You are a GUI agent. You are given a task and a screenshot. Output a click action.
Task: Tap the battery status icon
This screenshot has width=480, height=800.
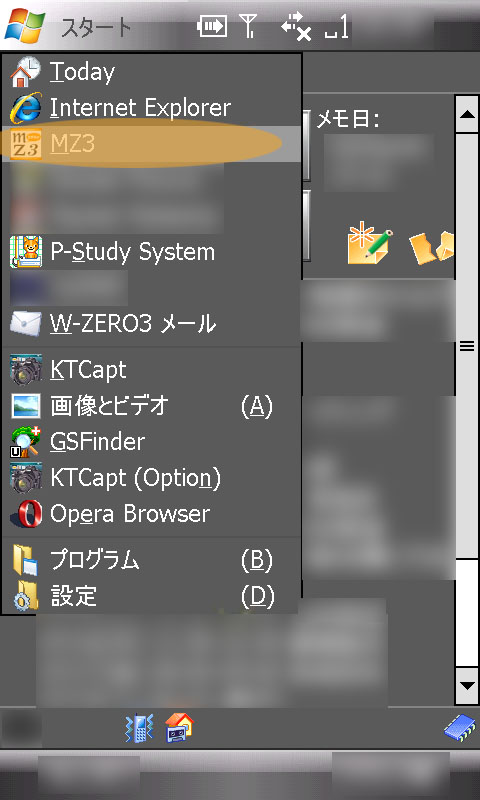click(x=212, y=27)
